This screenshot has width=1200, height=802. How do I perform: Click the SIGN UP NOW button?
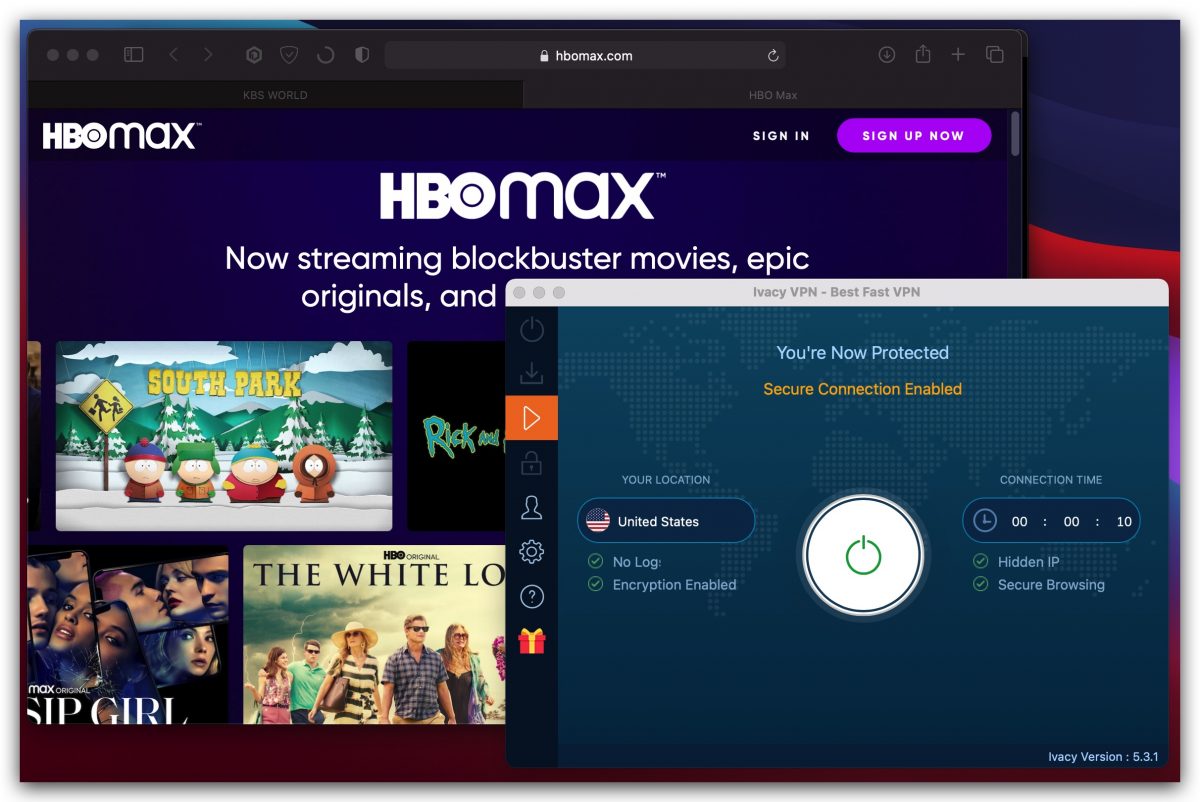(914, 136)
